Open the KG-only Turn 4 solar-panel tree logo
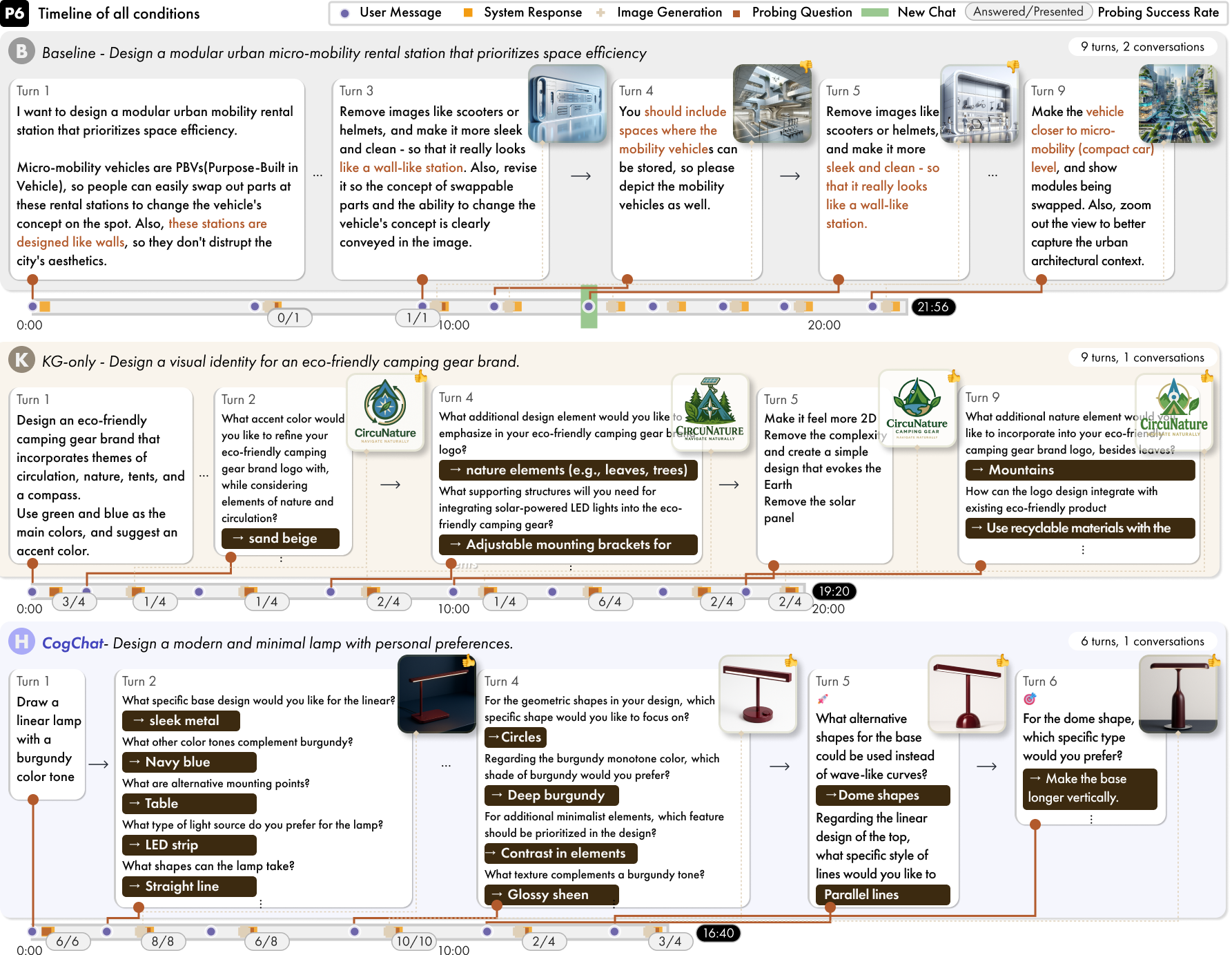The width and height of the screenshot is (1232, 955). 710,412
